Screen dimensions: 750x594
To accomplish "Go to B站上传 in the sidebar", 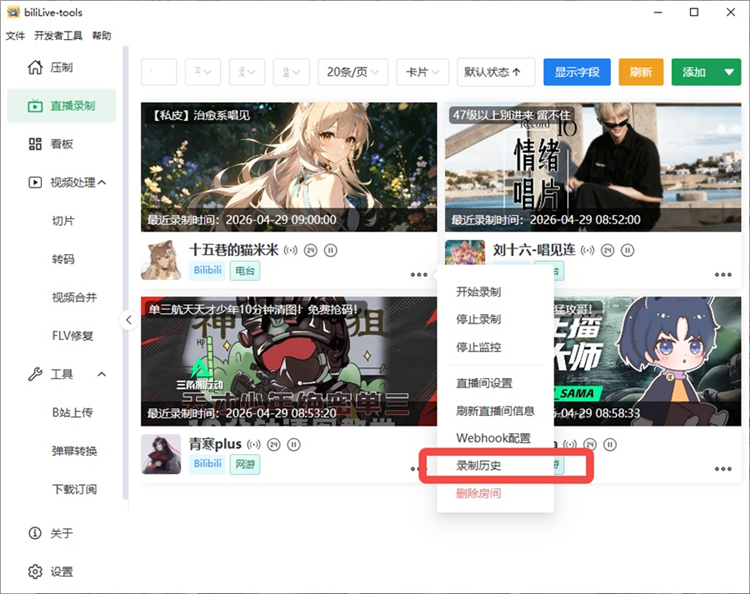I will coord(72,412).
